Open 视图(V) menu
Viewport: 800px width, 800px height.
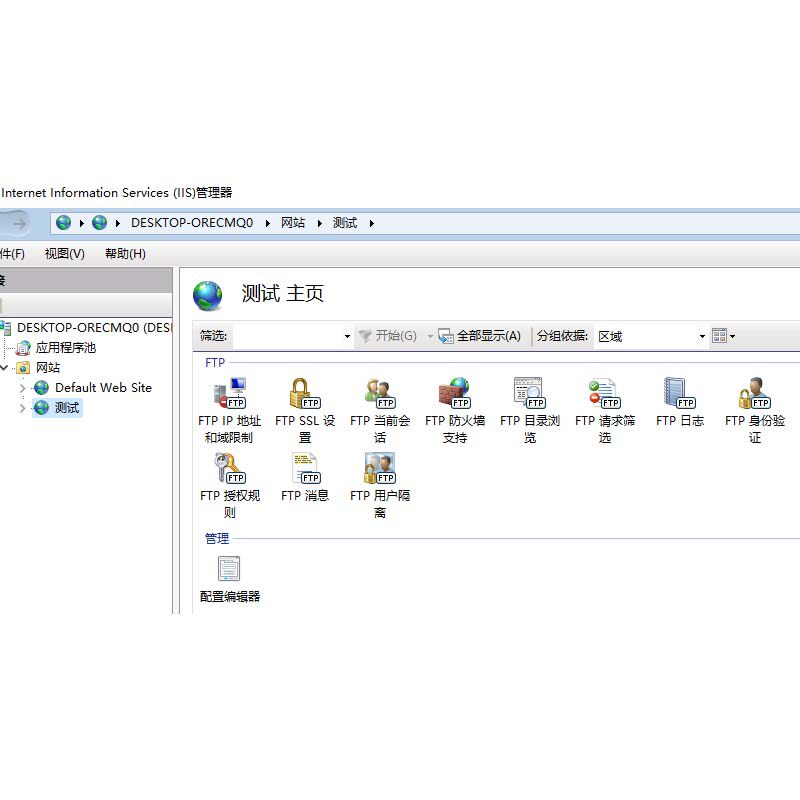[65, 254]
